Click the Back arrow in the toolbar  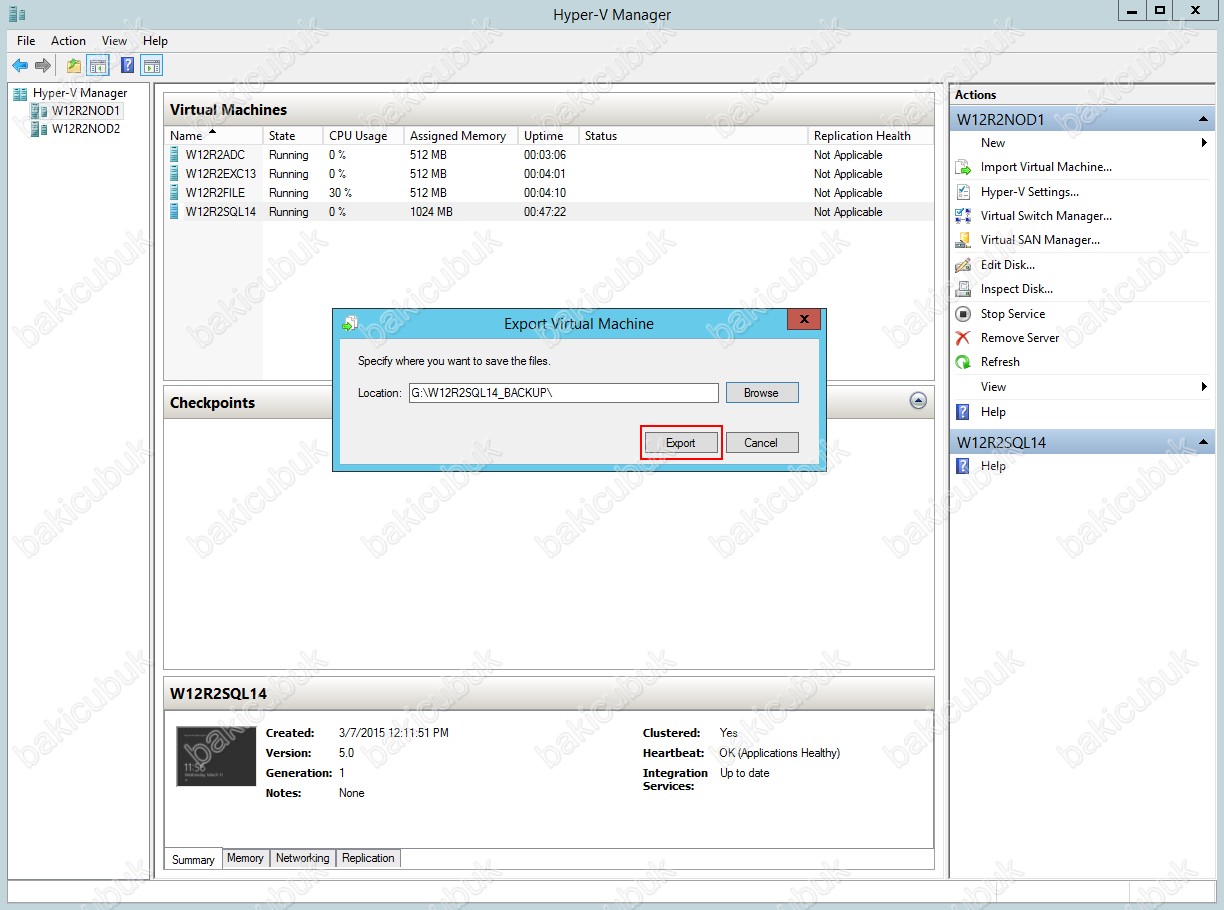20,66
